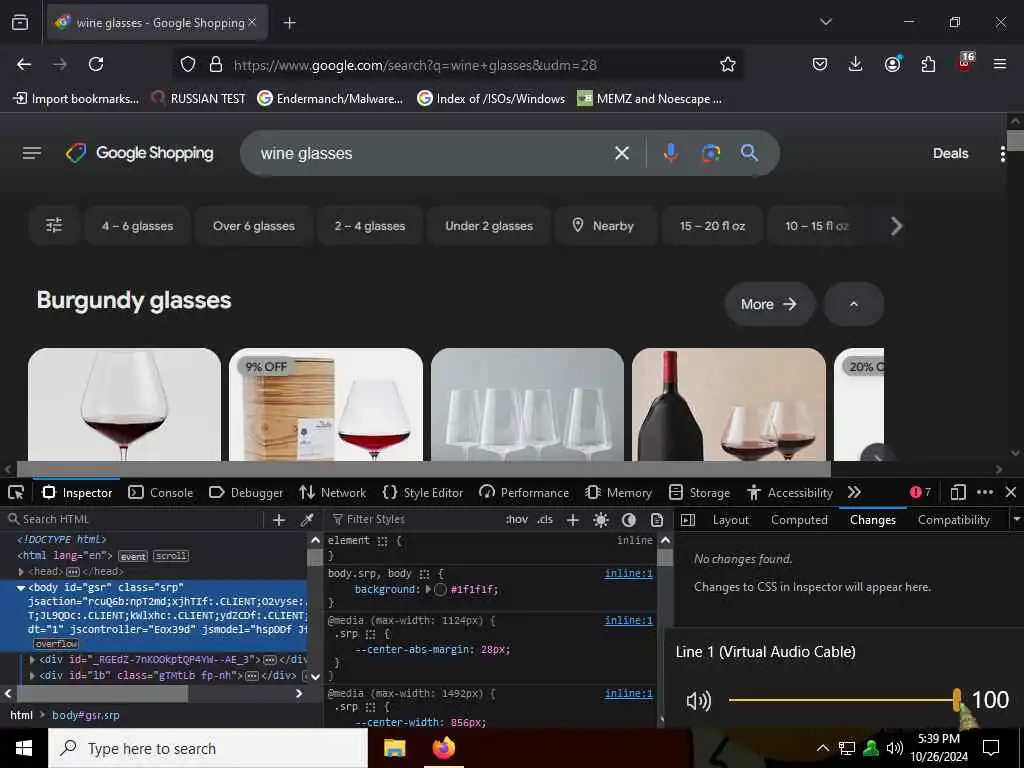Open the Style Editor tab
The height and width of the screenshot is (768, 1024).
coord(423,492)
